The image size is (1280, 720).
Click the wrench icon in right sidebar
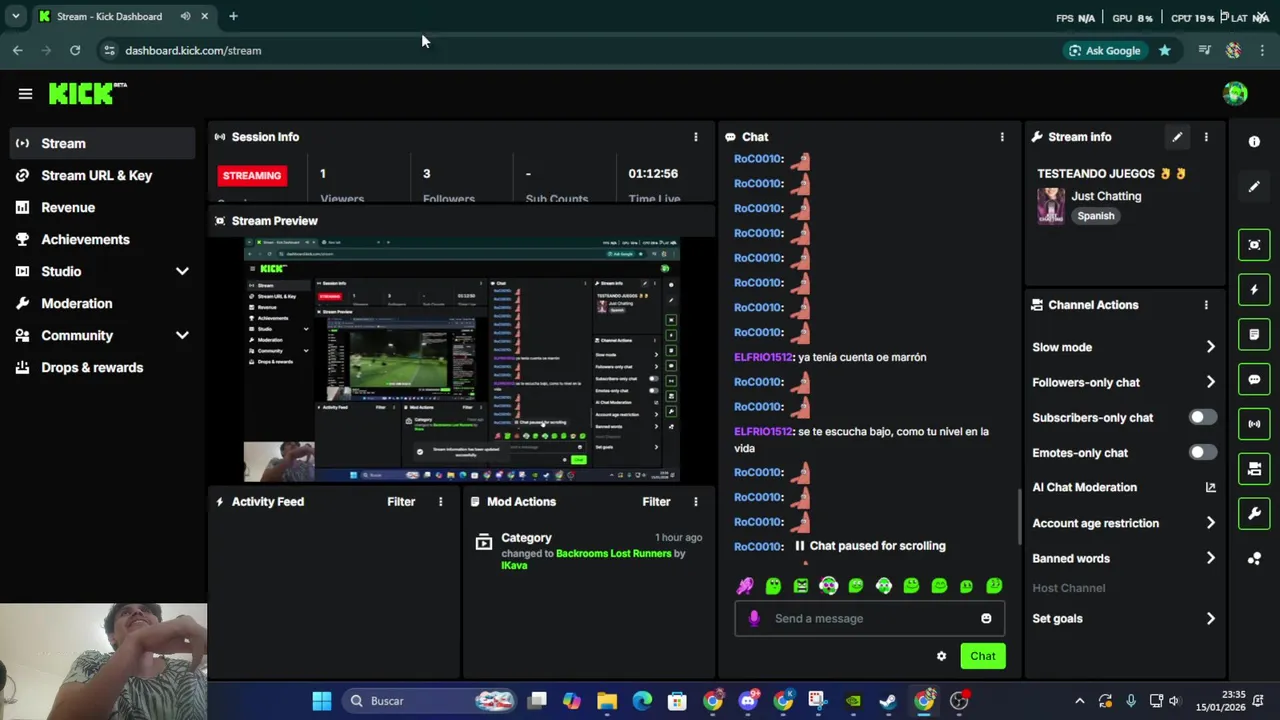[1254, 514]
